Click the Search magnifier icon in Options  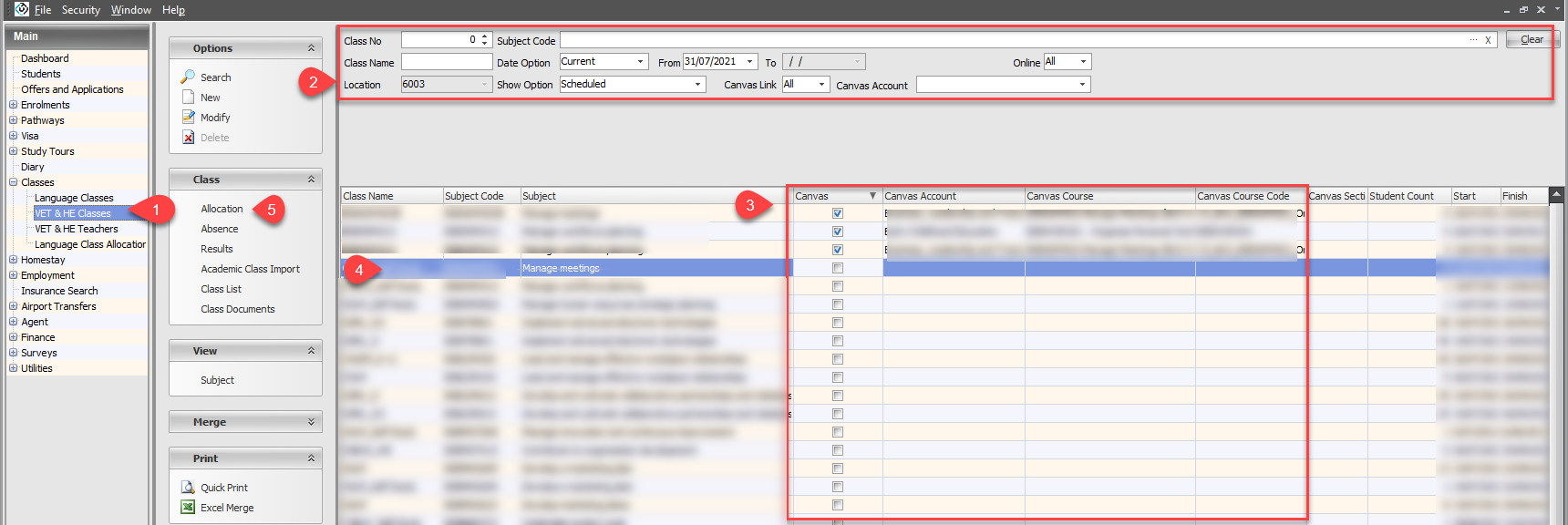point(188,77)
